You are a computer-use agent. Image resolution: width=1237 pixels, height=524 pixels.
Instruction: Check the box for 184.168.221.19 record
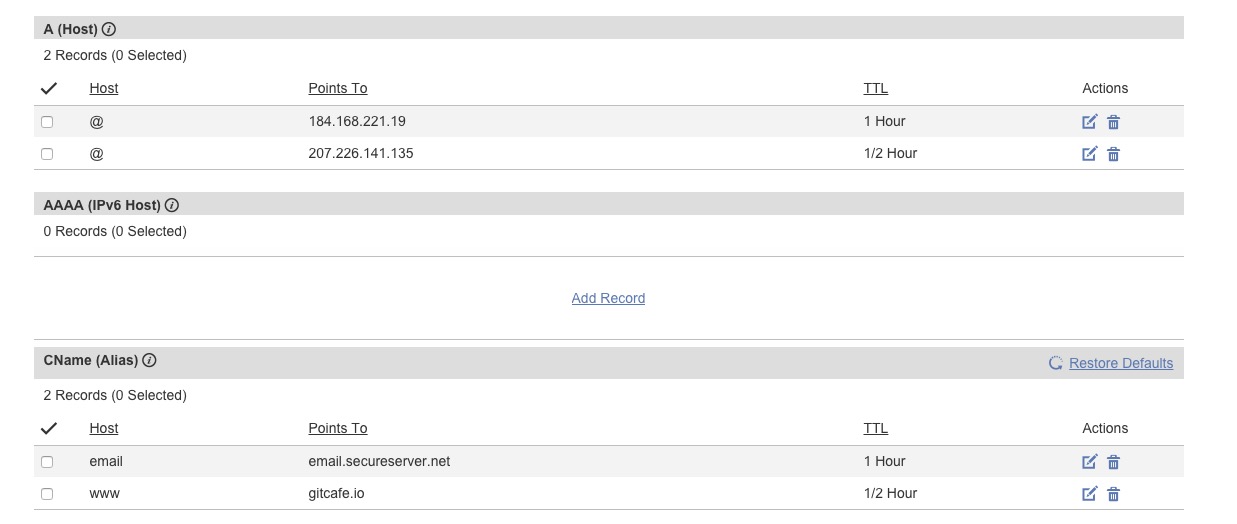click(47, 122)
